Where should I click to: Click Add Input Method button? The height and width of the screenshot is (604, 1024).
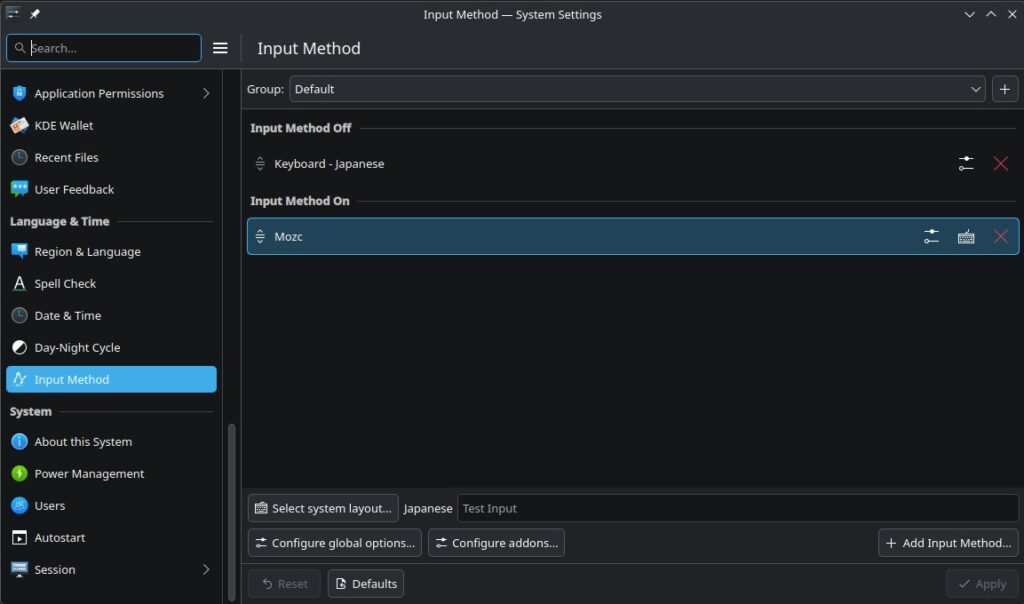pos(948,543)
